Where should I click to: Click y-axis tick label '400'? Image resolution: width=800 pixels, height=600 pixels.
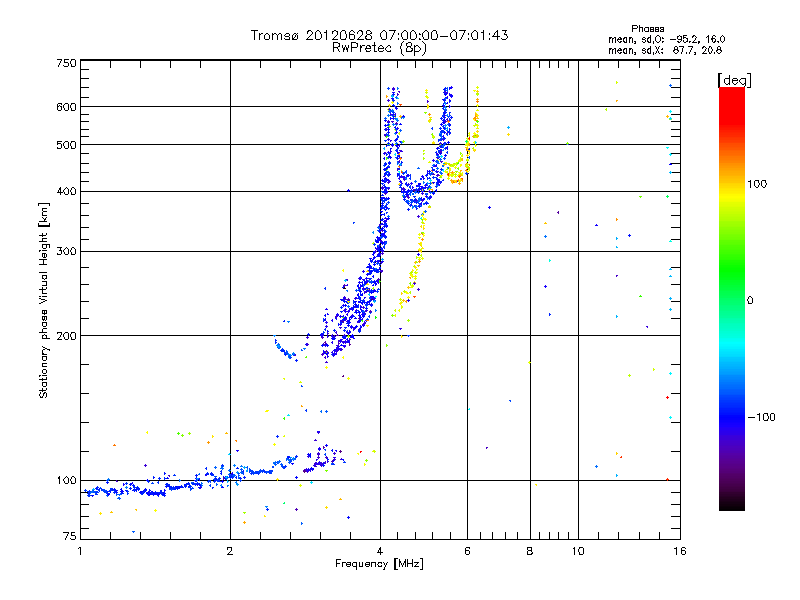[66, 192]
